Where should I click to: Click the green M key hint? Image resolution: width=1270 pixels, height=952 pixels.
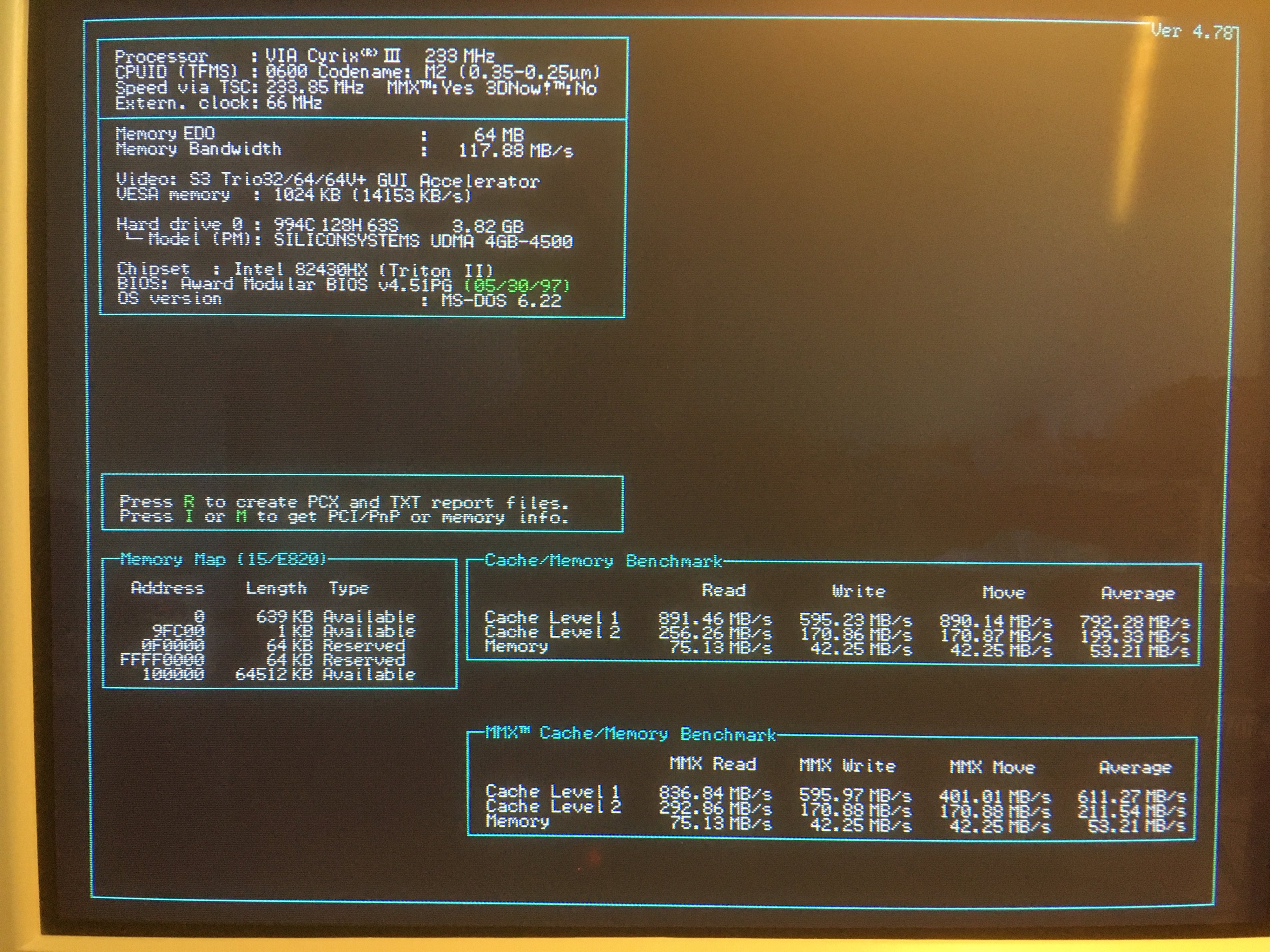click(x=241, y=516)
